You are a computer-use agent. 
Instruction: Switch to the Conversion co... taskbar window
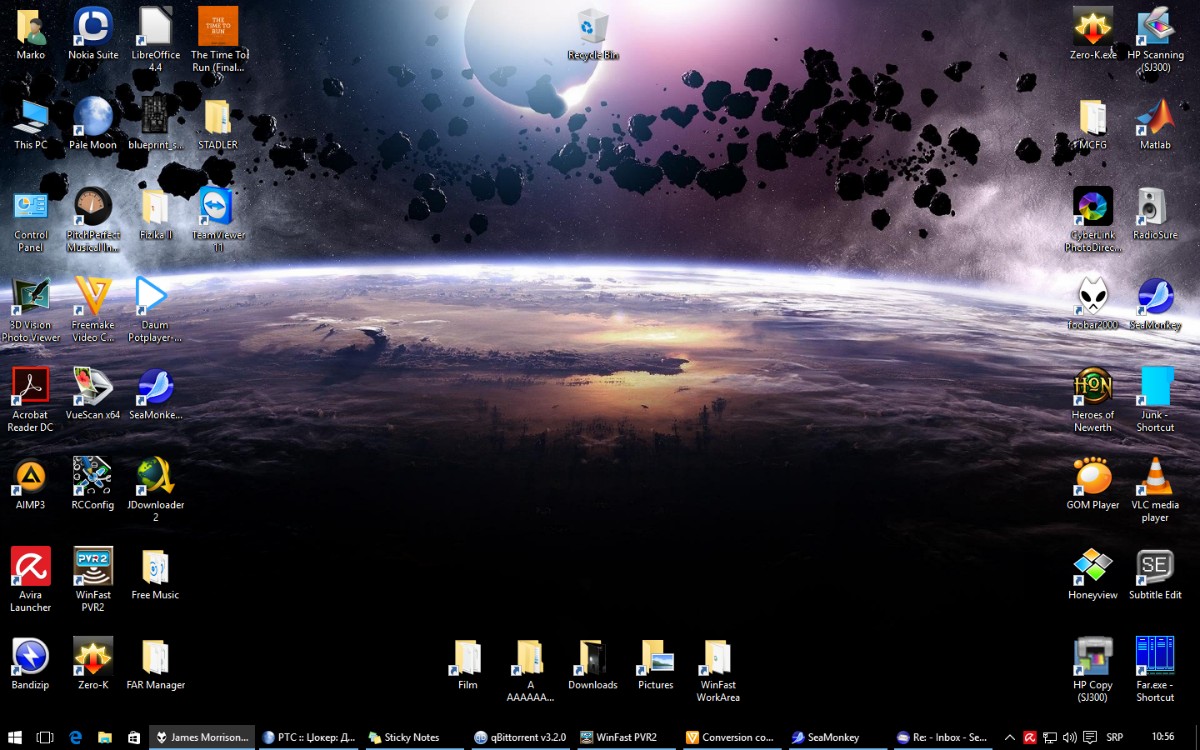(x=732, y=737)
